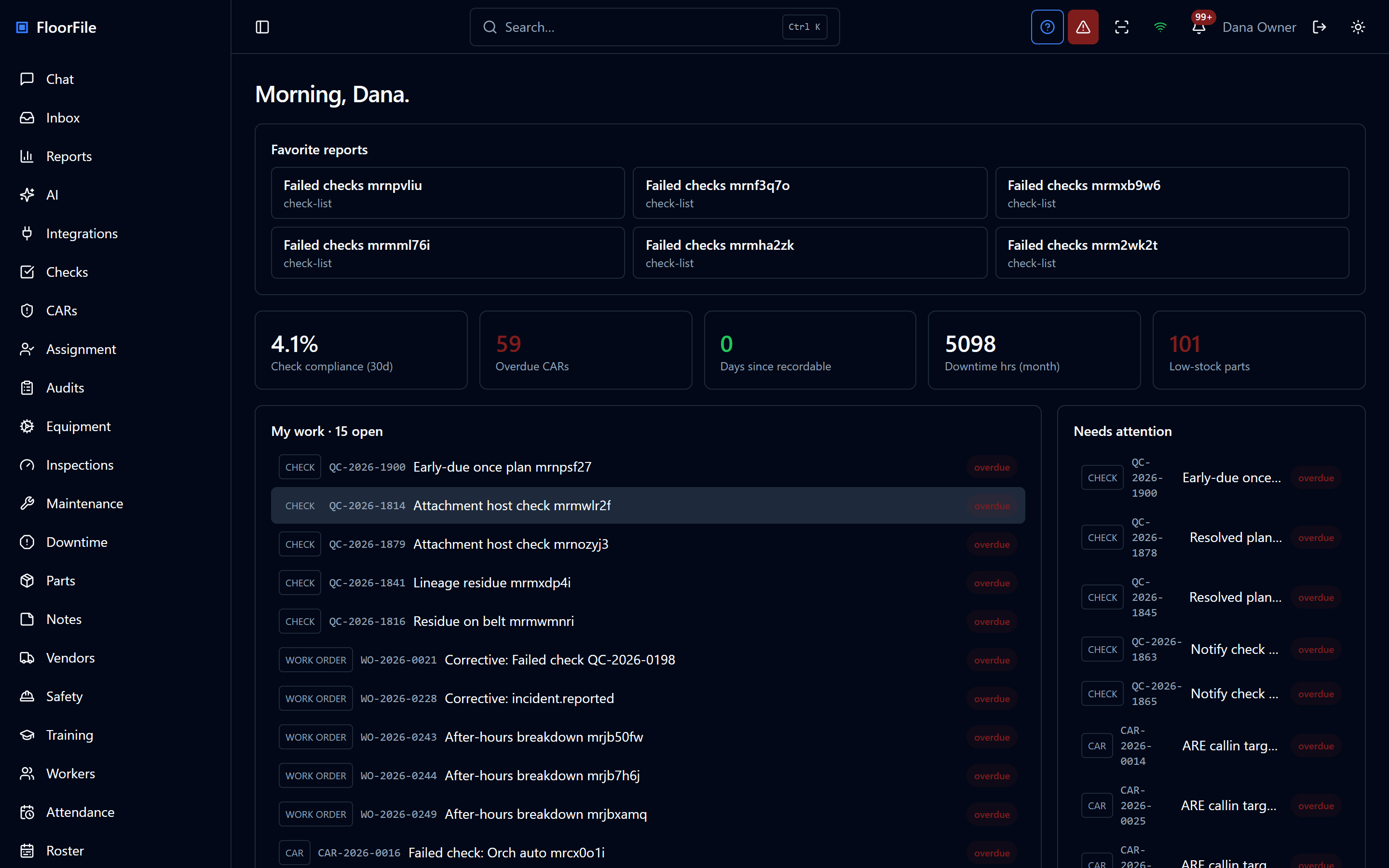Click the log out icon
This screenshot has height=868, width=1389.
(1320, 27)
